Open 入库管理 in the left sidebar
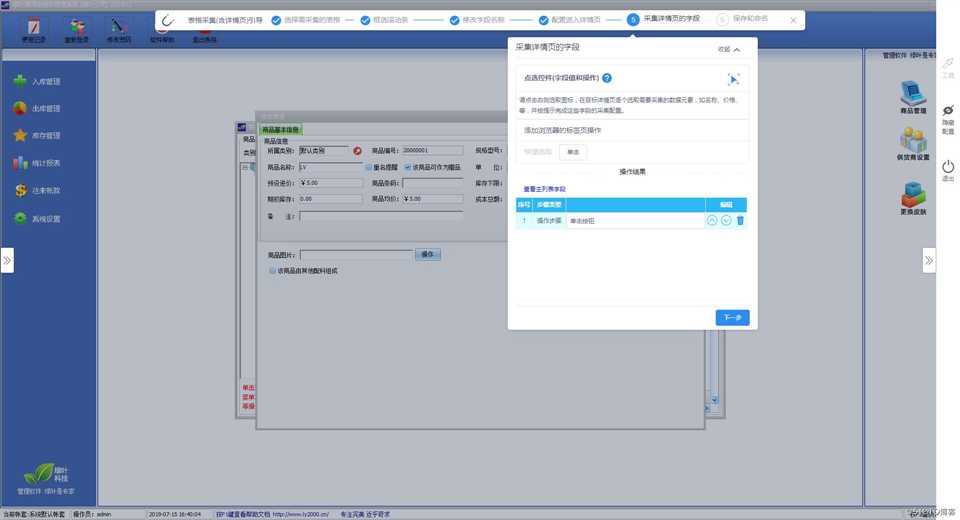The height and width of the screenshot is (520, 960). pos(38,81)
